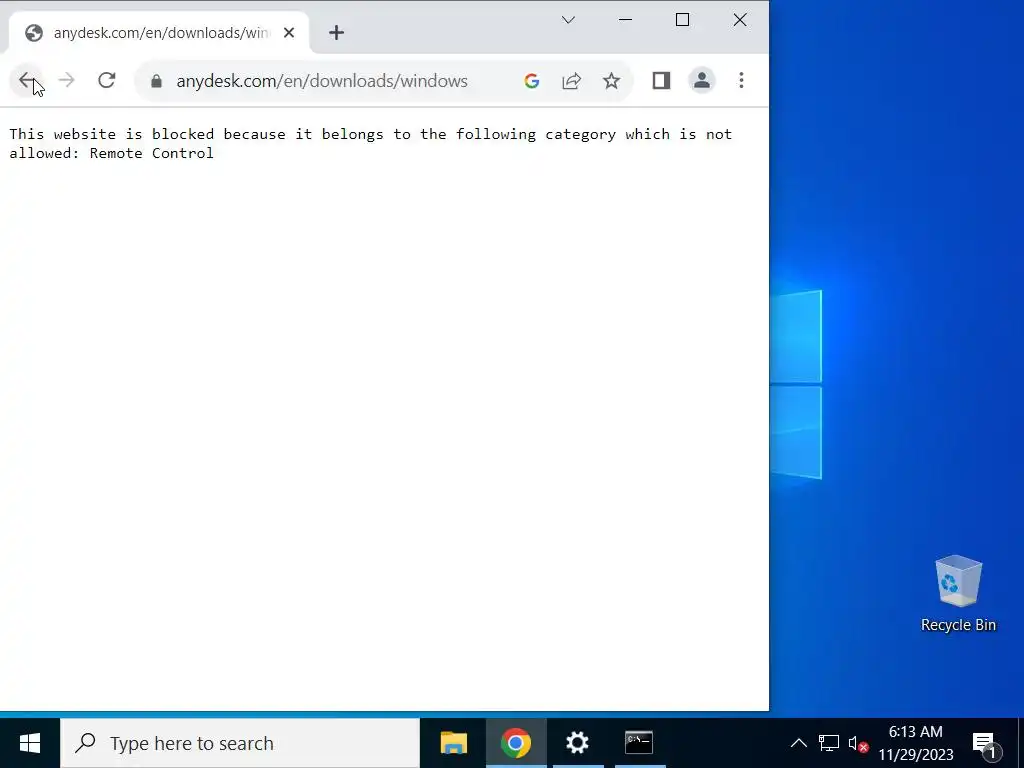Screen dimensions: 1024x768
Task: Select the Recycle Bin desktop icon
Action: (x=958, y=593)
